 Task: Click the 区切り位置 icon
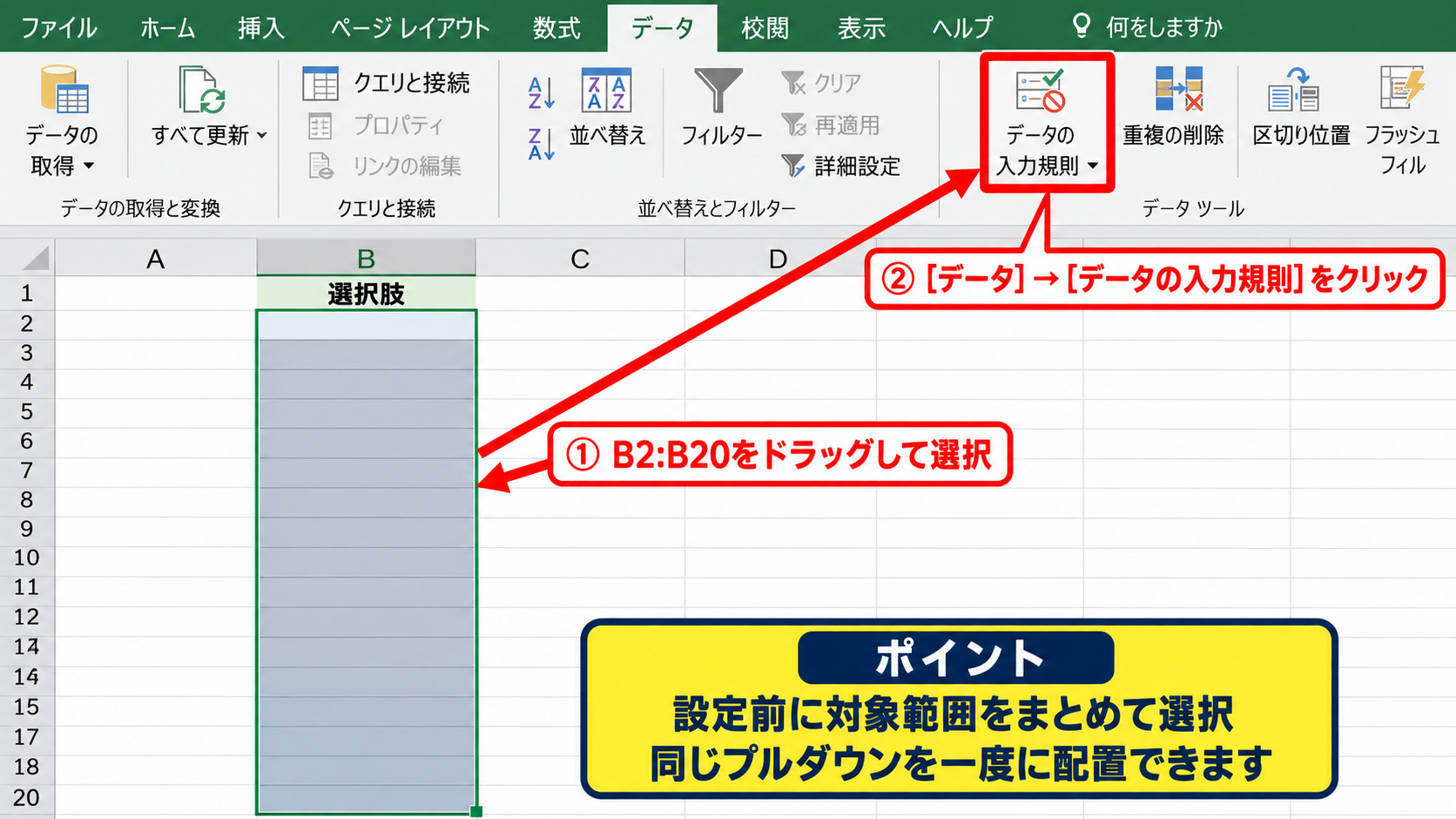coord(1293,89)
